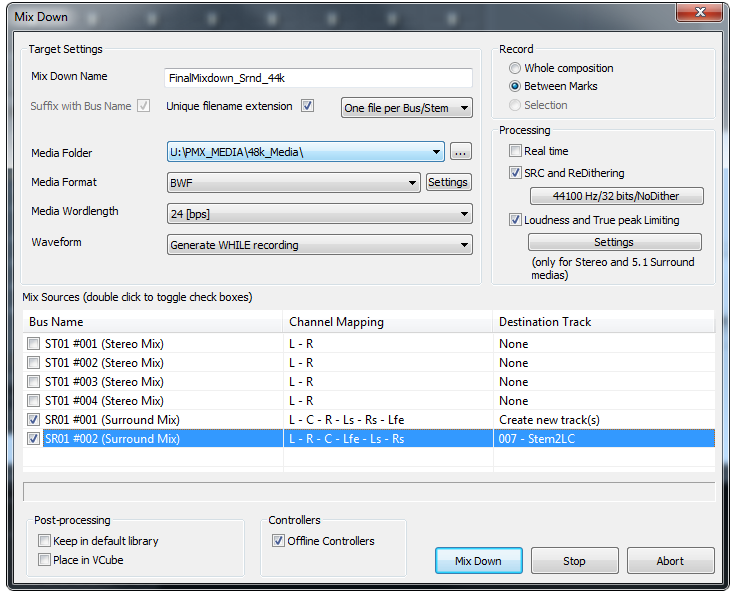Viewport: 737px width, 593px height.
Task: Check ST01 #002 Stereo Mix checkbox
Action: 33,363
